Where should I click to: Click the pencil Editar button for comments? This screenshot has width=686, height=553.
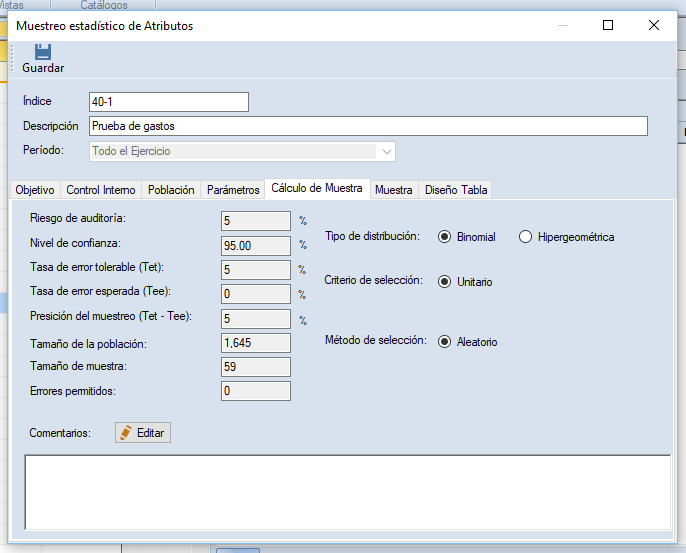(x=143, y=432)
